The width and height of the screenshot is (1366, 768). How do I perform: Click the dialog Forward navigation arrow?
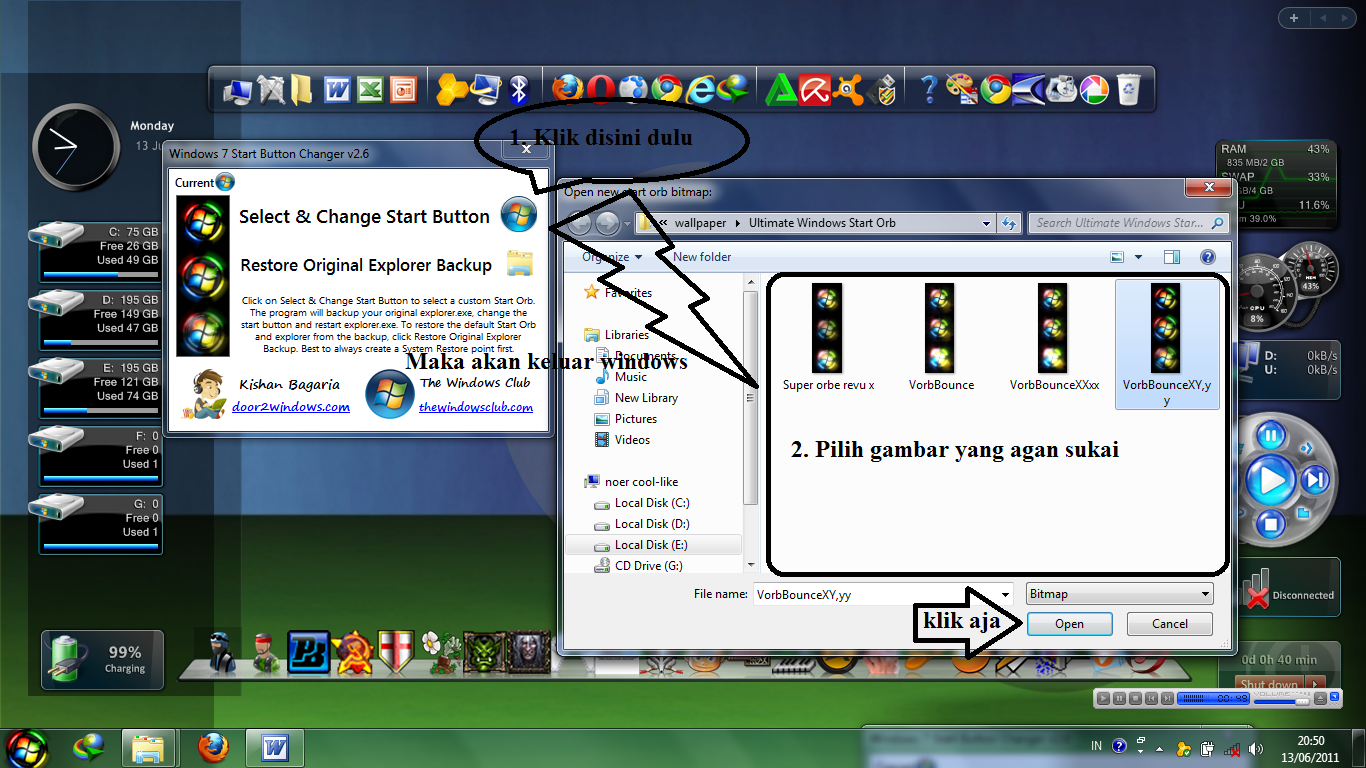607,224
